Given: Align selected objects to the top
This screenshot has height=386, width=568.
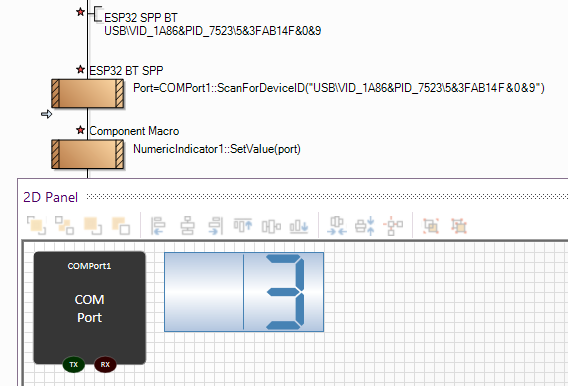Looking at the screenshot, I should pyautogui.click(x=243, y=226).
